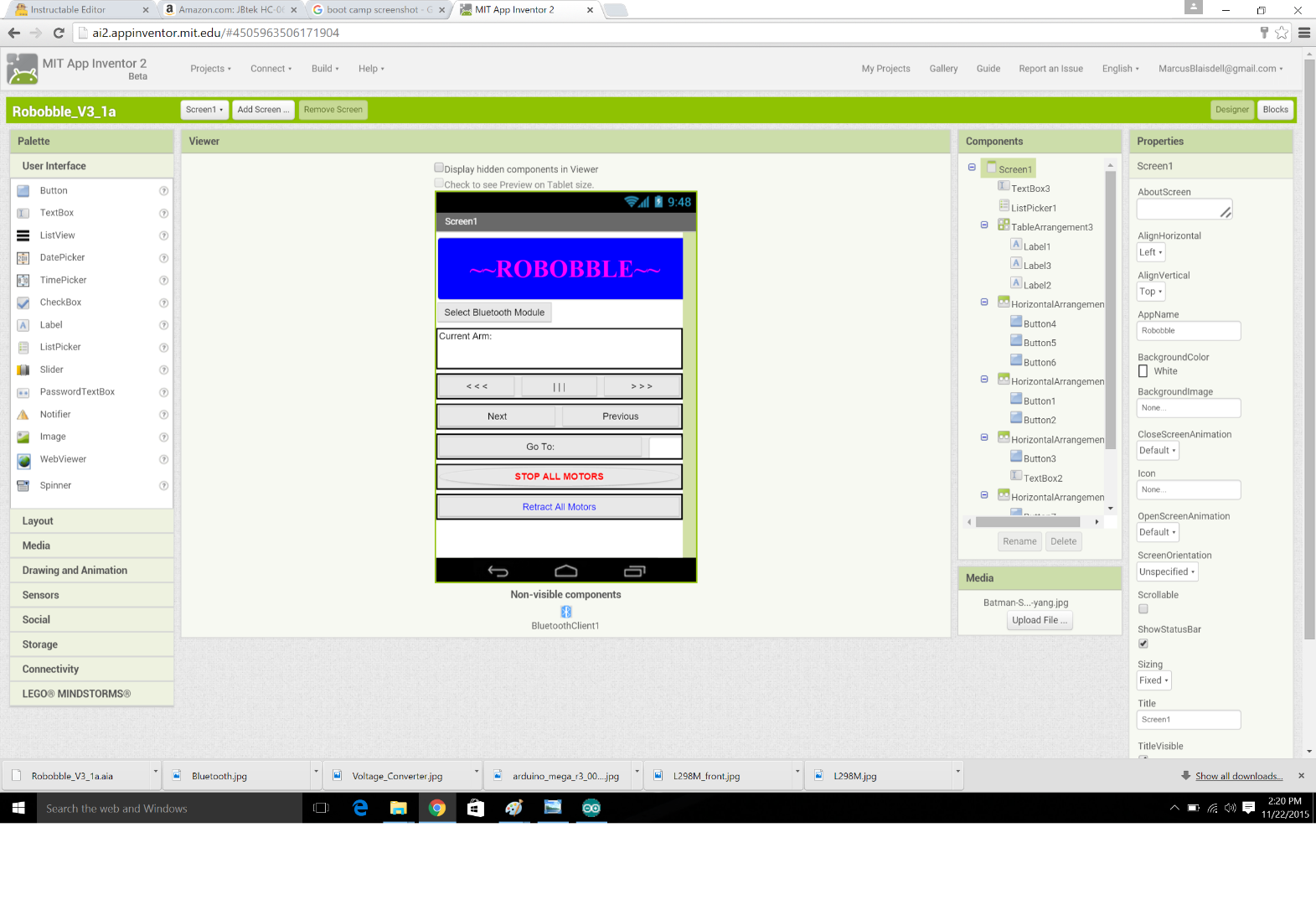Viewport: 1316px width, 905px height.
Task: Choose the ListView palette icon
Action: coord(23,235)
